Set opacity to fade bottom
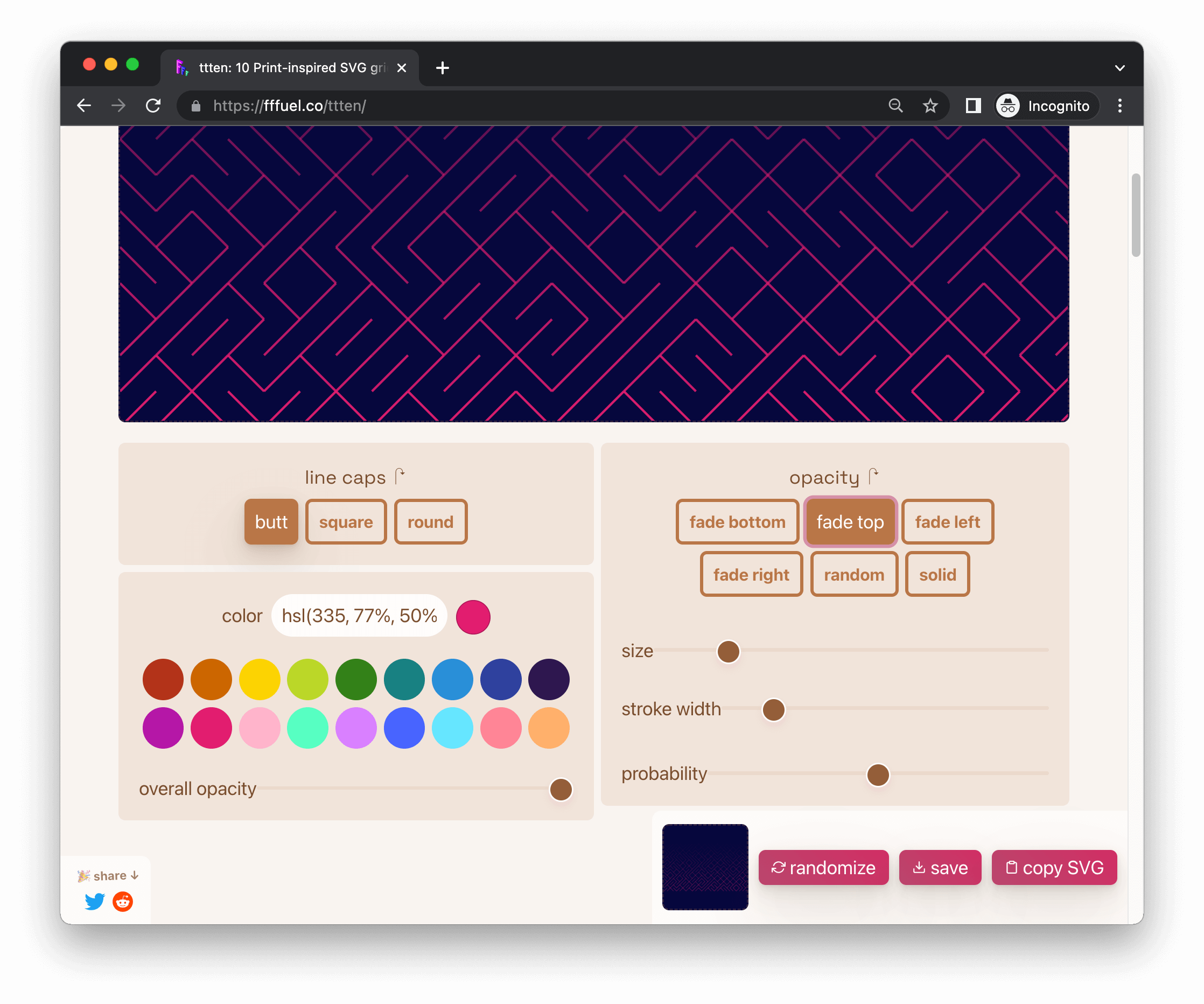The height and width of the screenshot is (1004, 1204). click(x=737, y=522)
